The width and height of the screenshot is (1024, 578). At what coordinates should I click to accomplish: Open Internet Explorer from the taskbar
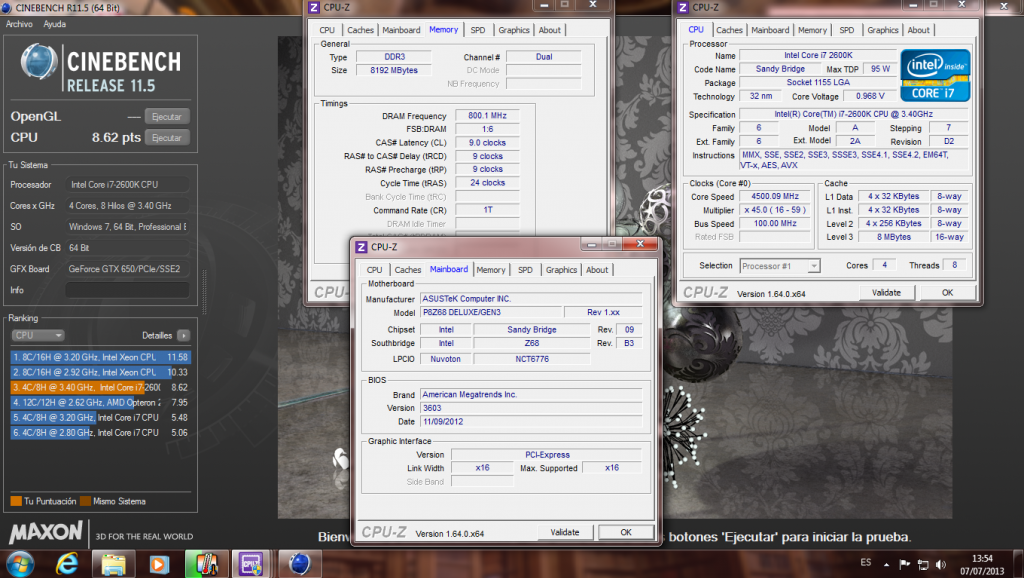67,563
